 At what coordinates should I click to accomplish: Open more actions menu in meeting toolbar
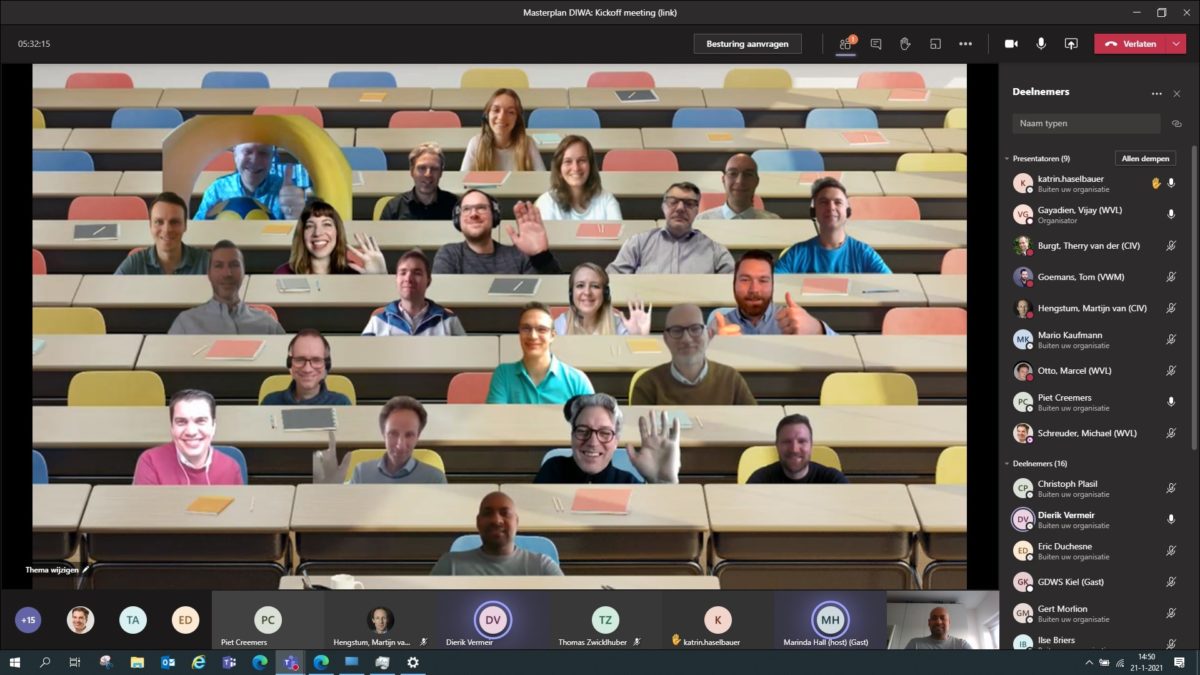(x=965, y=44)
